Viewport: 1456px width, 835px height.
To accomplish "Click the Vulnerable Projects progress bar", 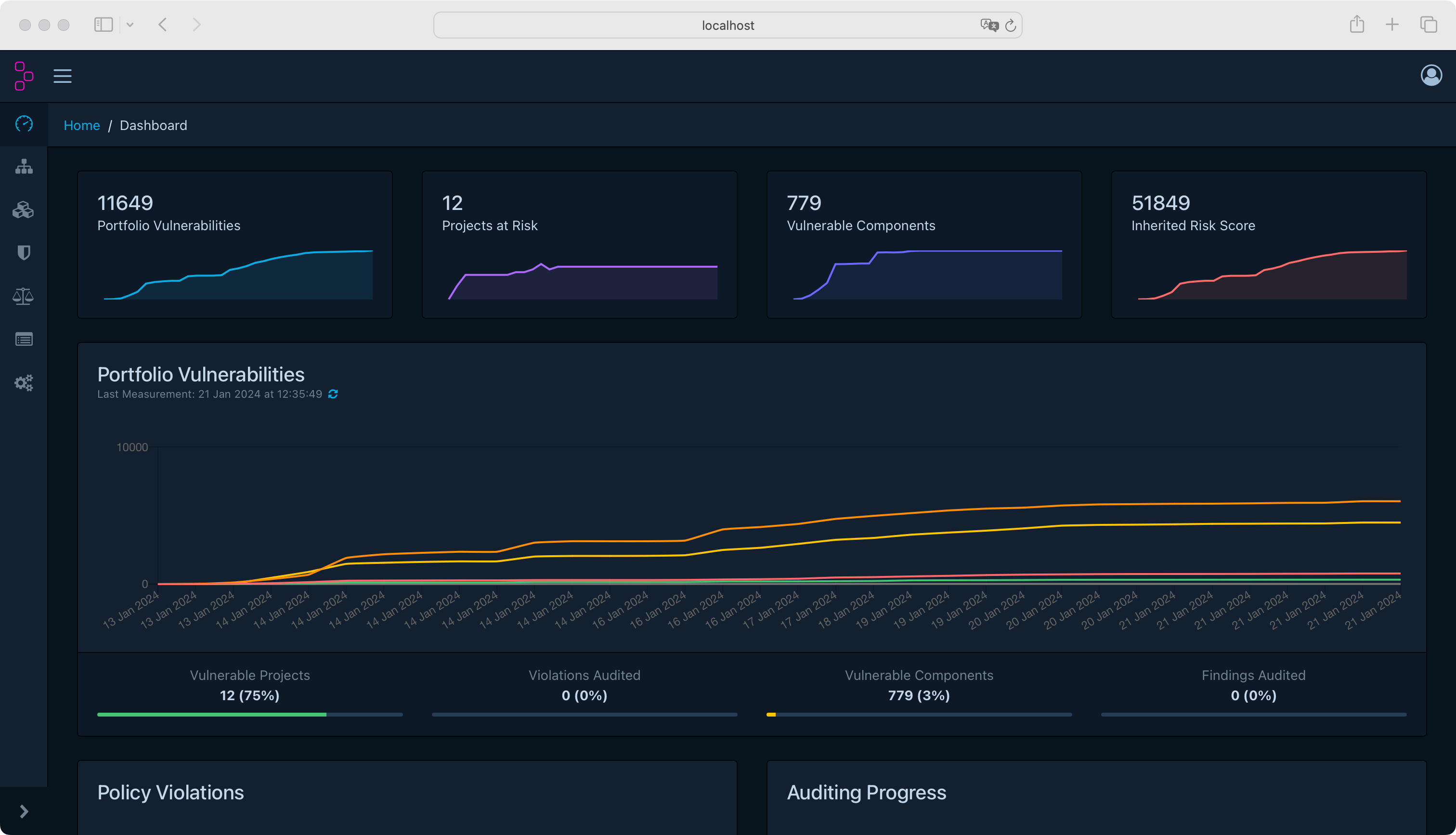I will point(250,715).
